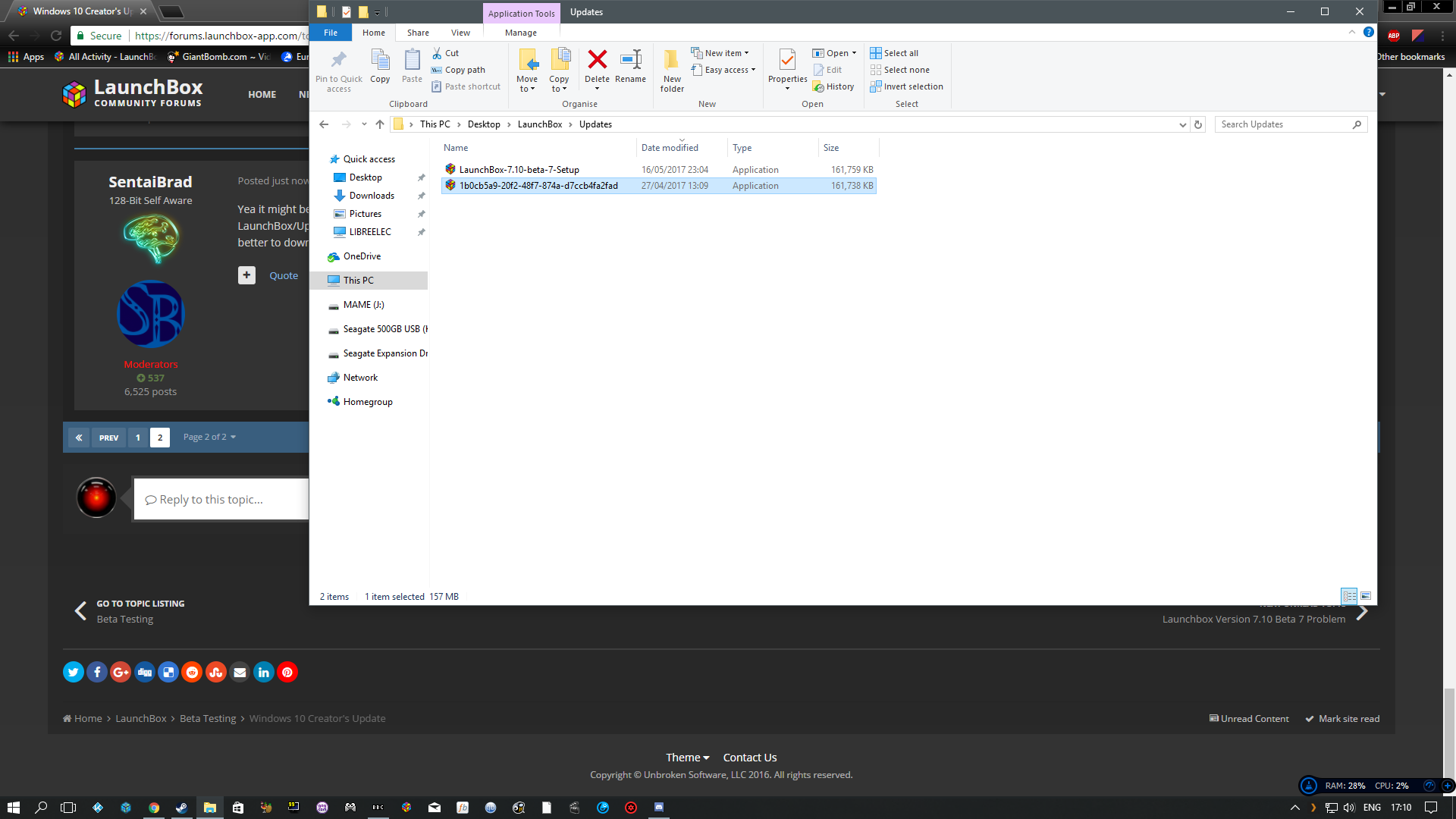Viewport: 1456px width, 819px height.
Task: Choose Copy path in the ribbon
Action: [459, 70]
